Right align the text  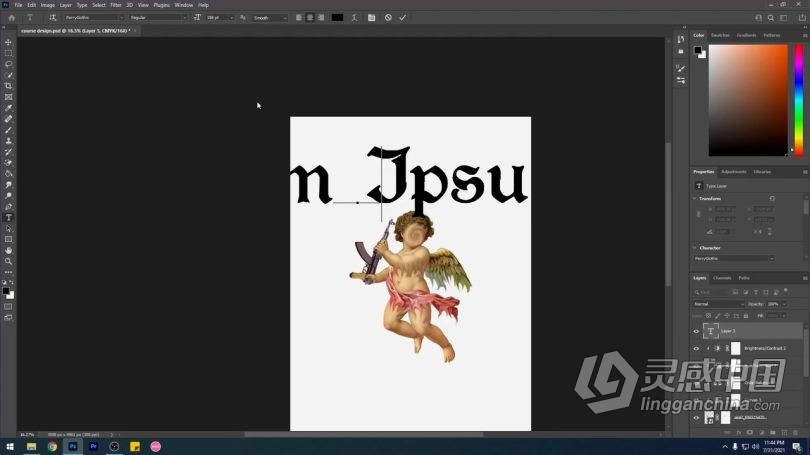[x=321, y=18]
